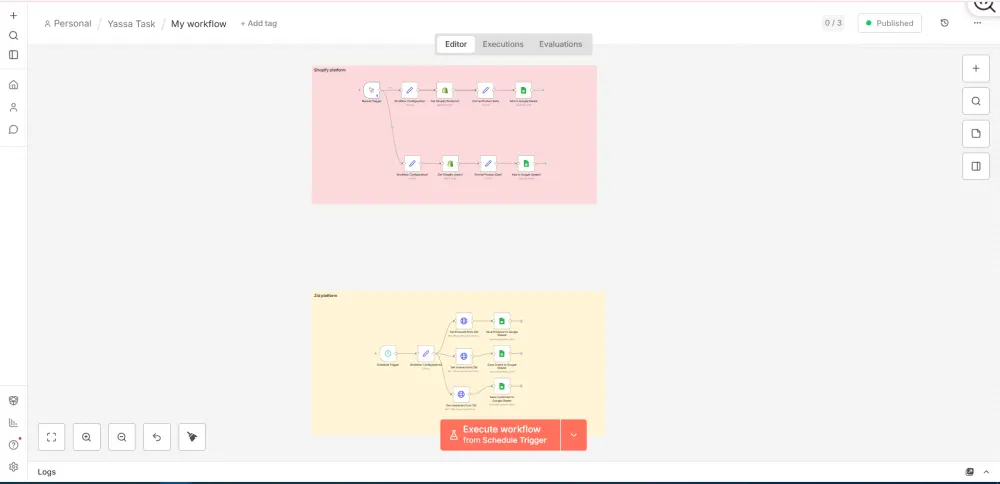1000x484 pixels.
Task: Add a sticky note to canvas
Action: (976, 133)
